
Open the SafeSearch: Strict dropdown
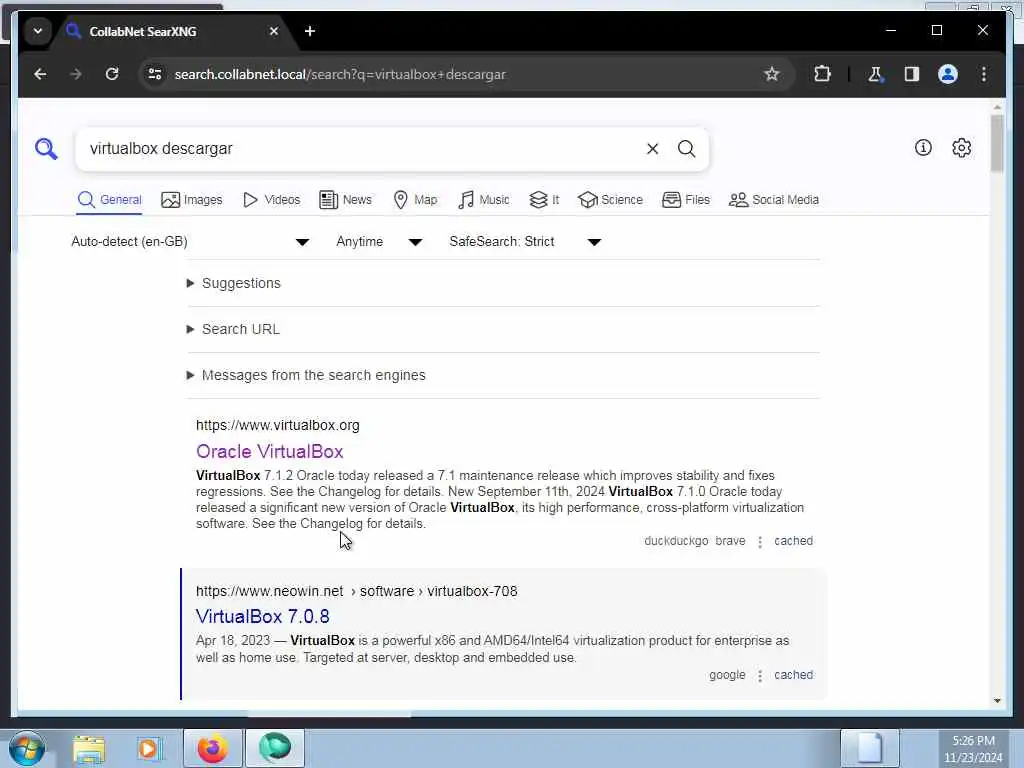[524, 242]
